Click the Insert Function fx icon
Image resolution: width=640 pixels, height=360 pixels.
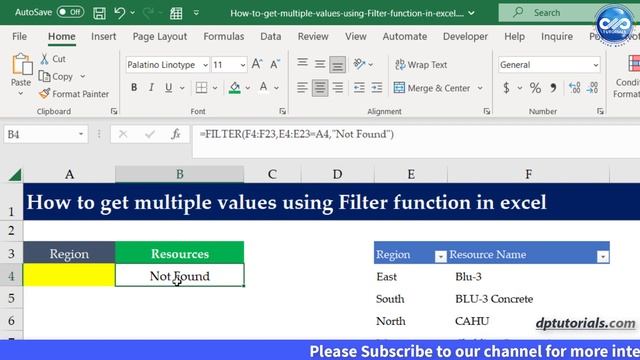pos(176,134)
